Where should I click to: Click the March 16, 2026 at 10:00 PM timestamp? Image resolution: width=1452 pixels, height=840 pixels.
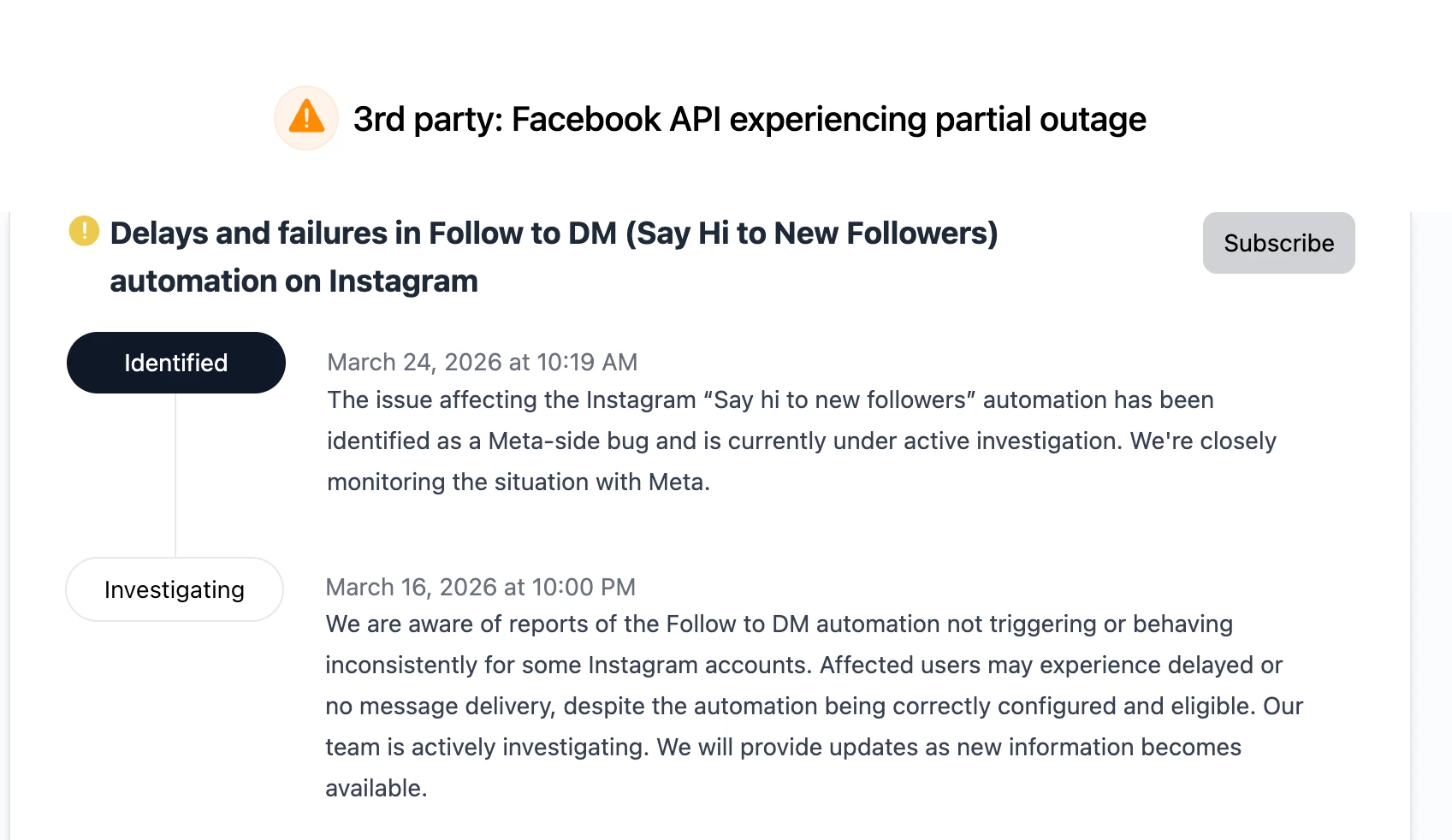(x=480, y=587)
